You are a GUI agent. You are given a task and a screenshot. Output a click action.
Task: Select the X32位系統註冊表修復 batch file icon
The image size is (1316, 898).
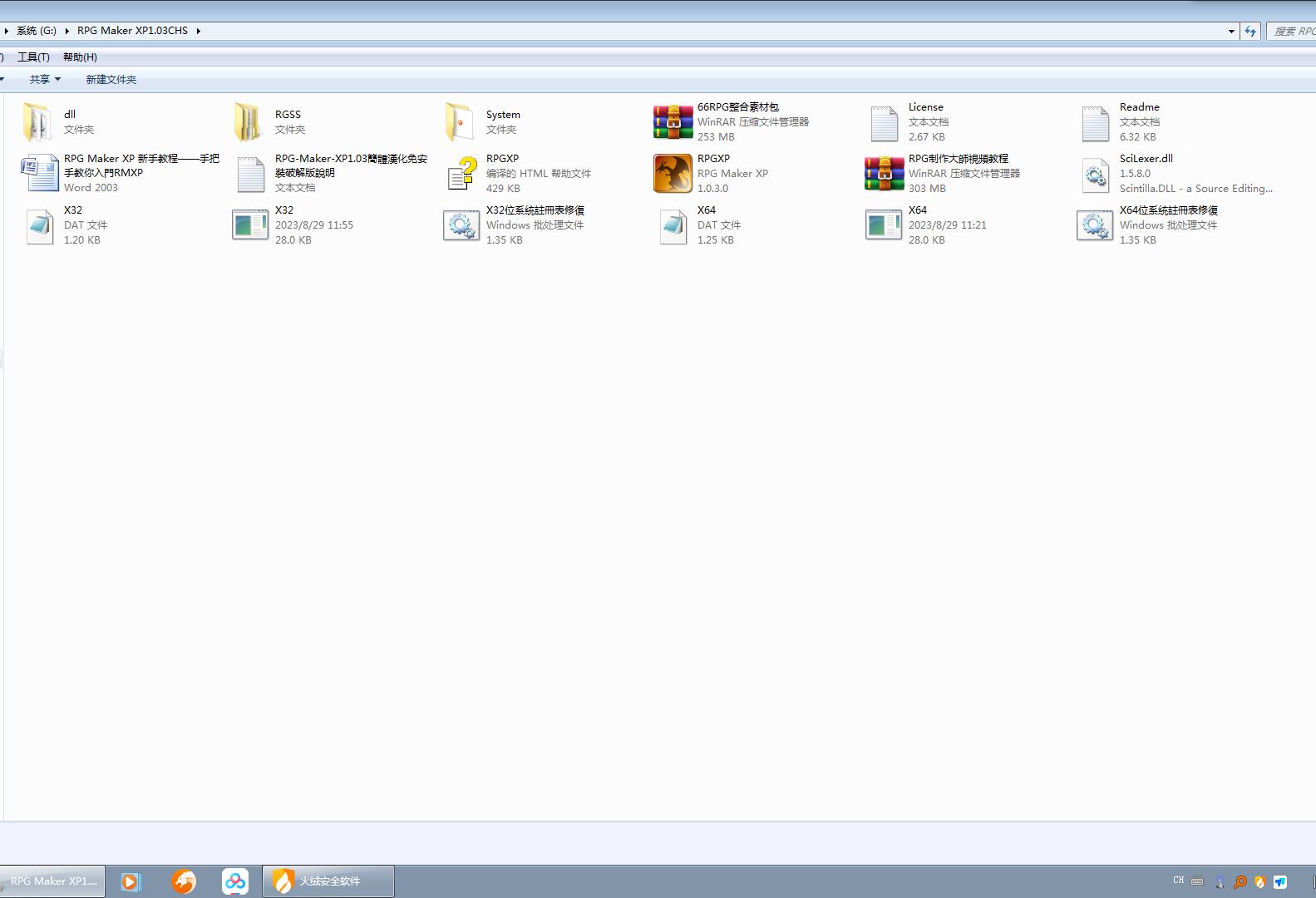461,225
